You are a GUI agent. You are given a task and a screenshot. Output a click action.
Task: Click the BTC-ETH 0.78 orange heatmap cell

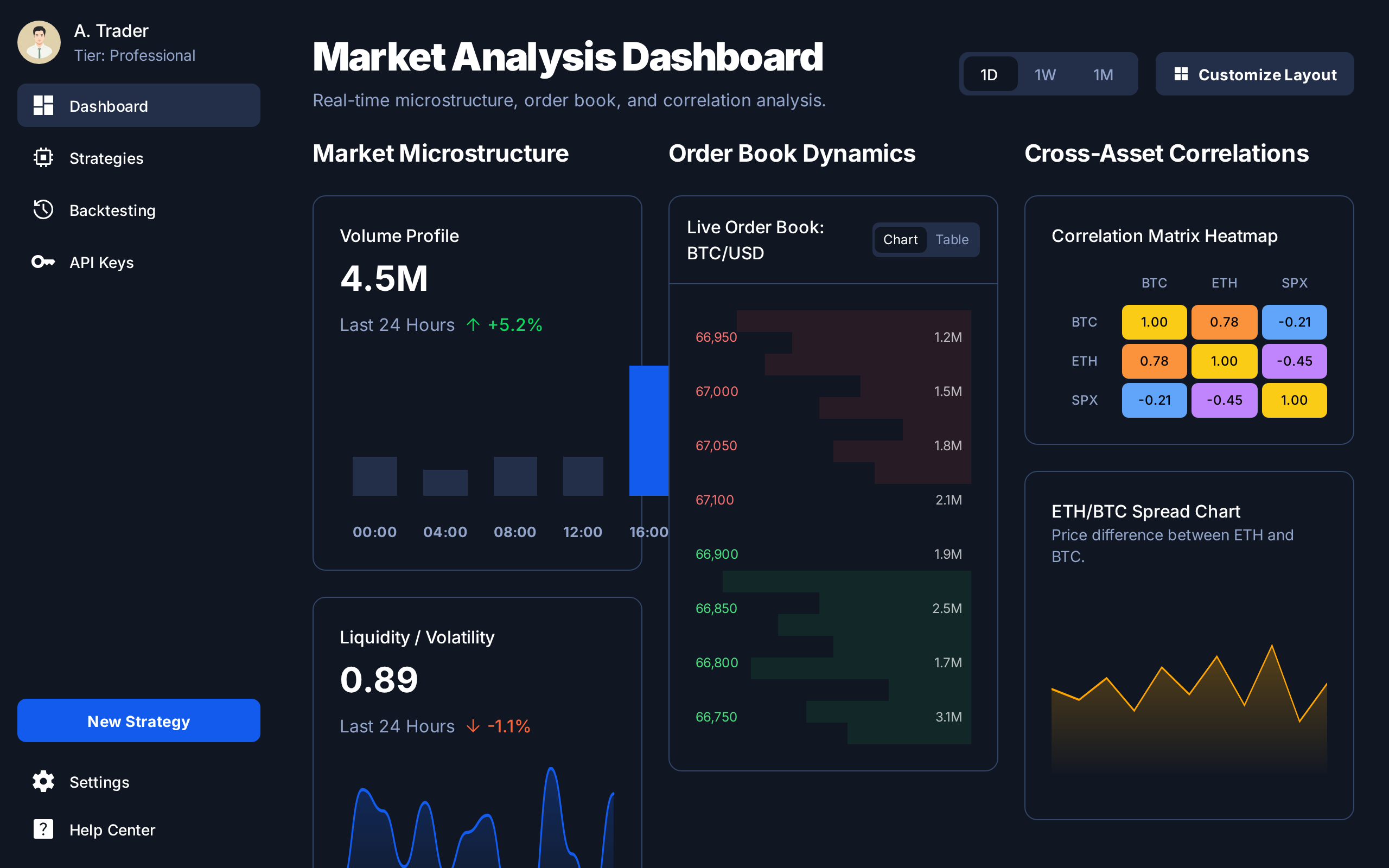click(x=1224, y=322)
